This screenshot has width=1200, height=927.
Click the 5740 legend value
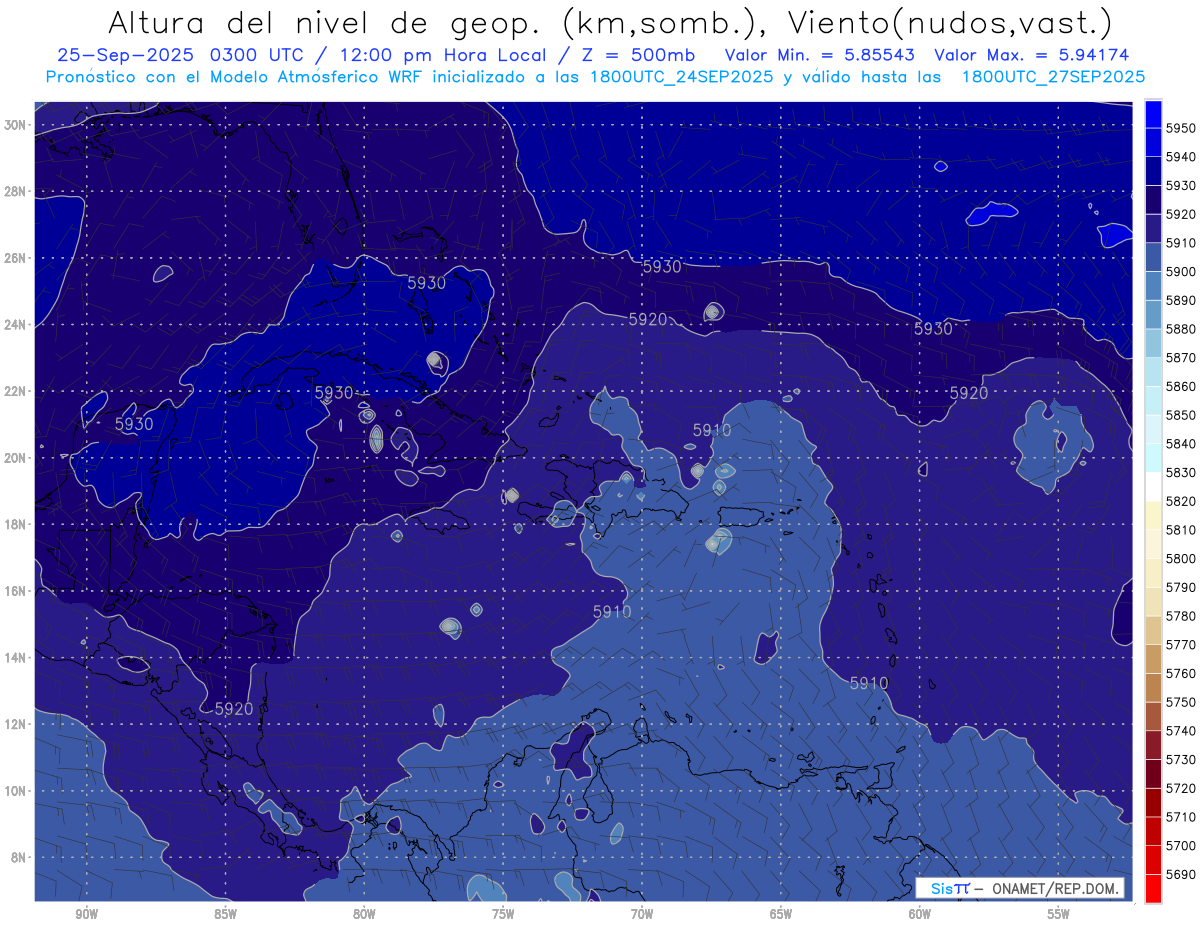click(x=1180, y=731)
